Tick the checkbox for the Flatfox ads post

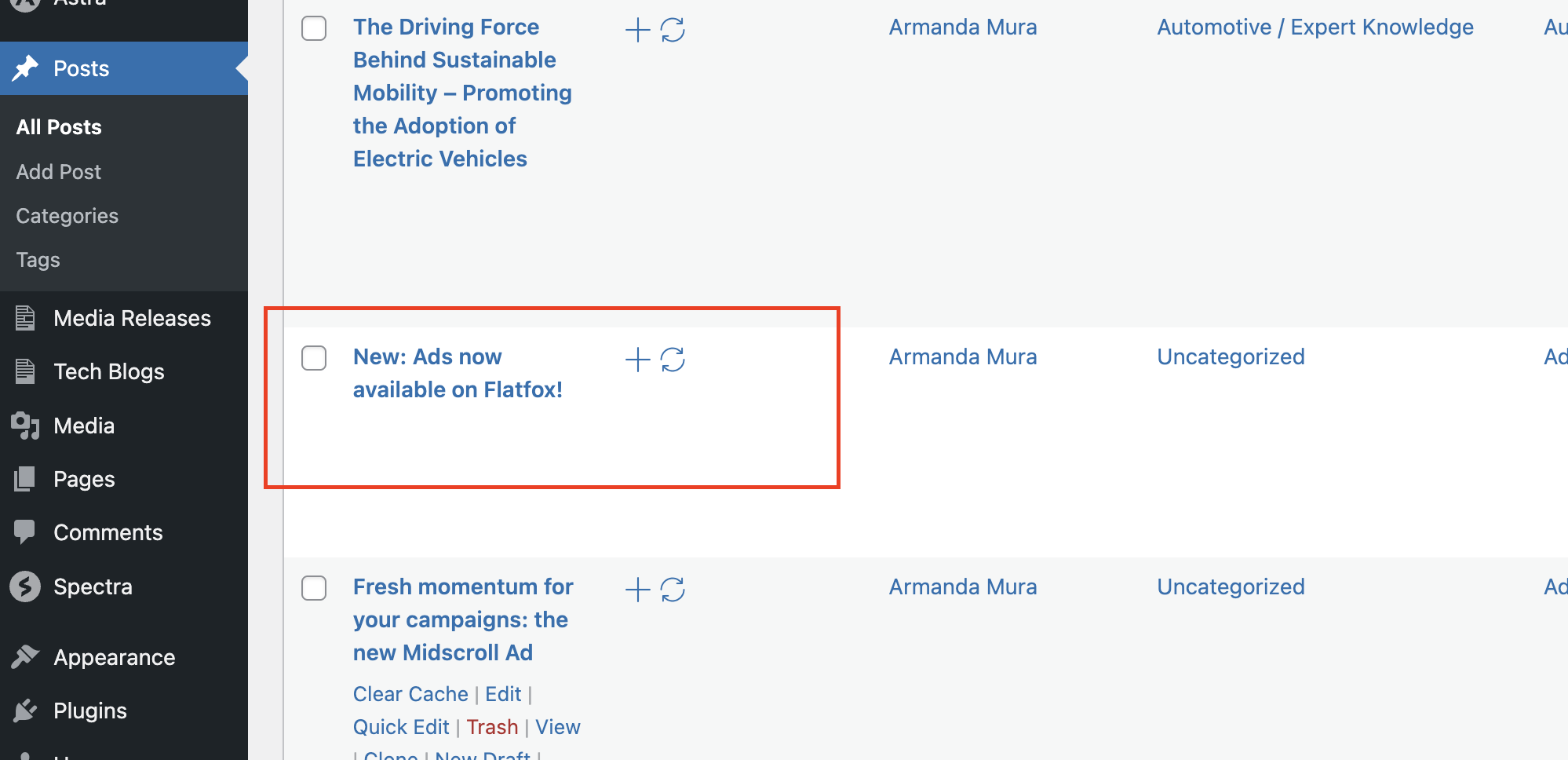coord(314,358)
